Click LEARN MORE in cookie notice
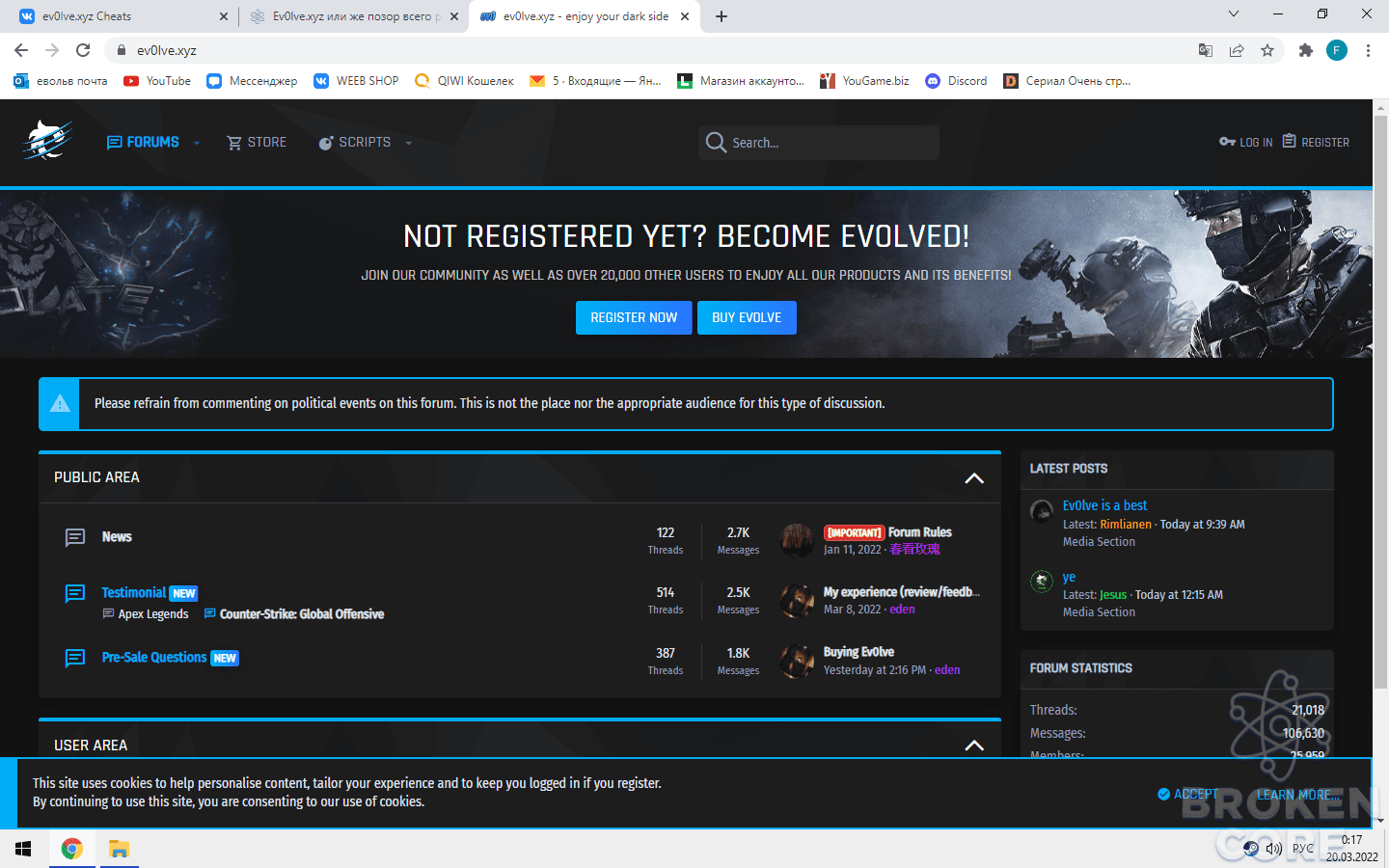Image resolution: width=1389 pixels, height=868 pixels. [x=1297, y=795]
